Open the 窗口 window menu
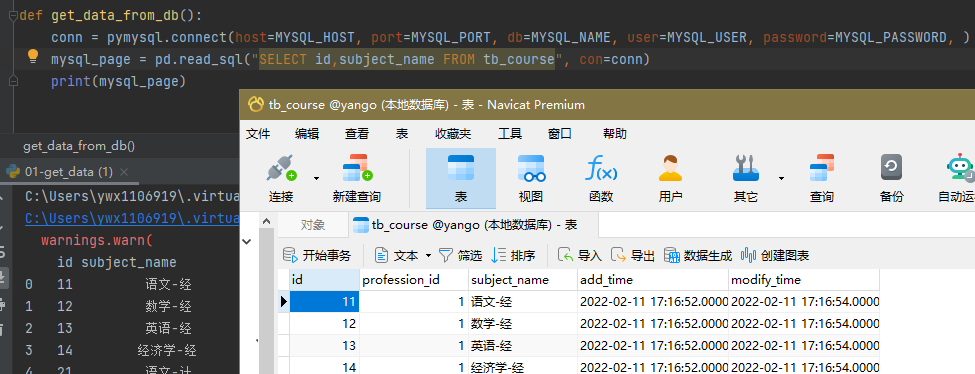 (x=560, y=134)
